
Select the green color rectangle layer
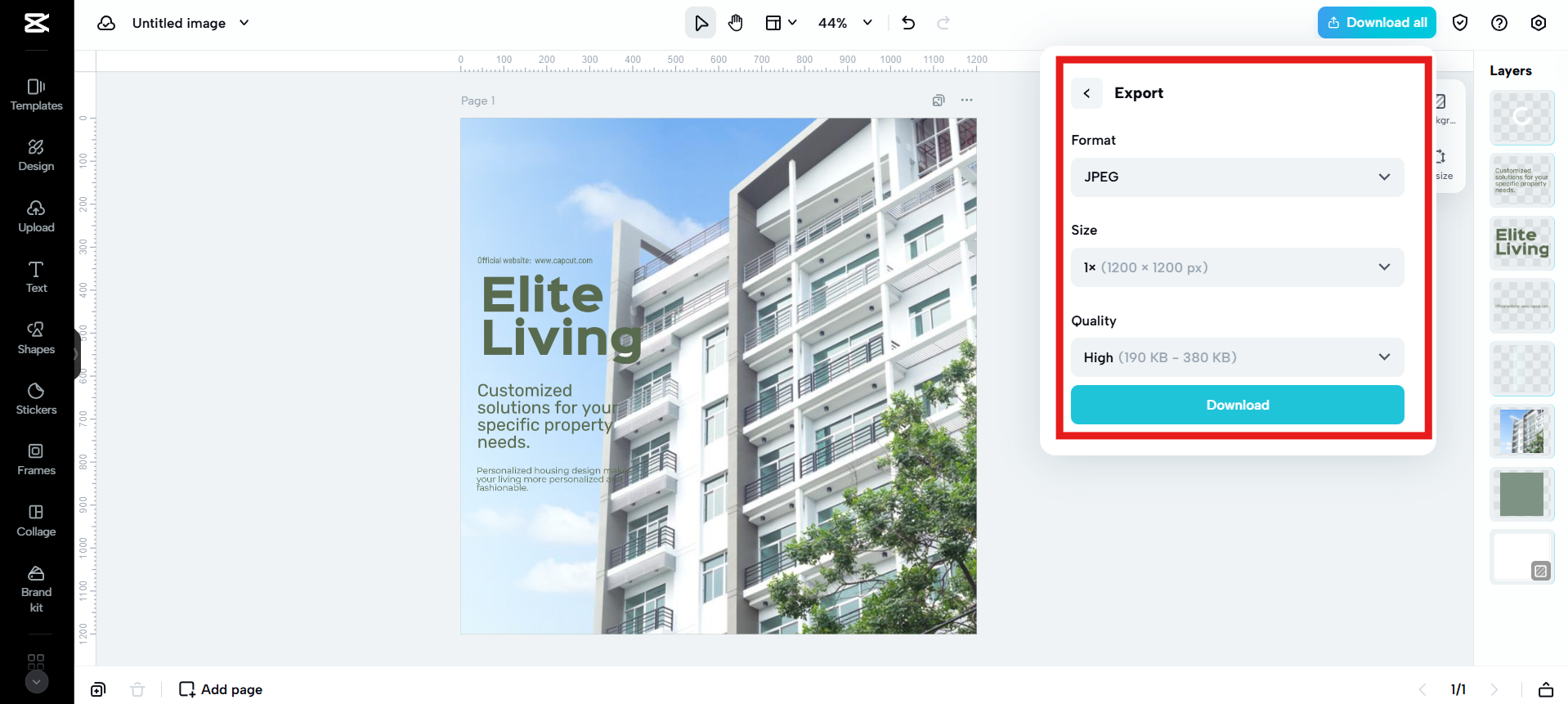click(1521, 494)
